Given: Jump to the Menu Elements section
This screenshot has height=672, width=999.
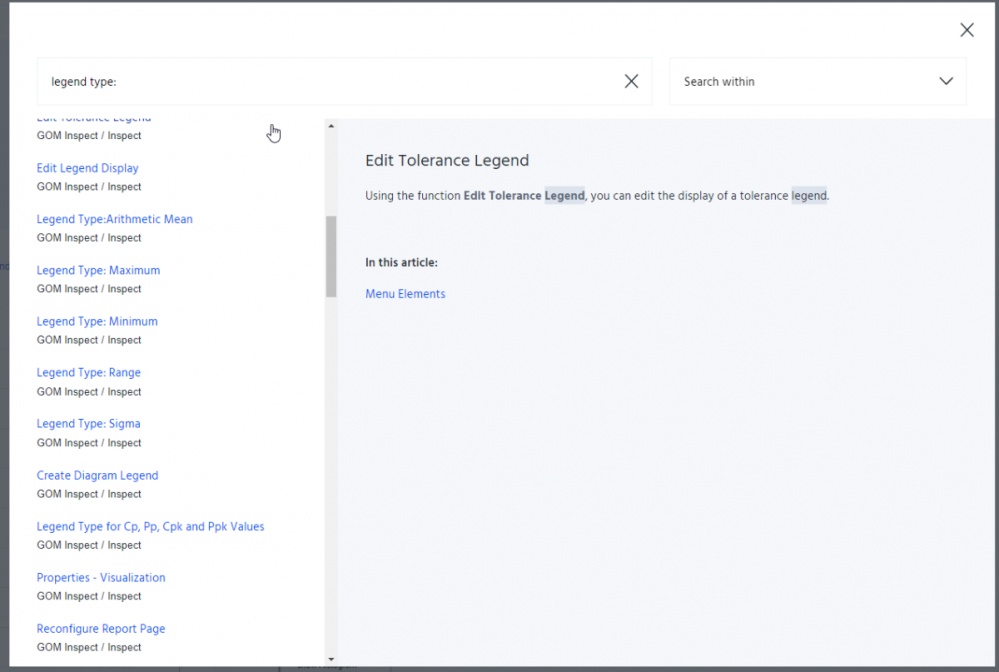Looking at the screenshot, I should click(x=405, y=294).
